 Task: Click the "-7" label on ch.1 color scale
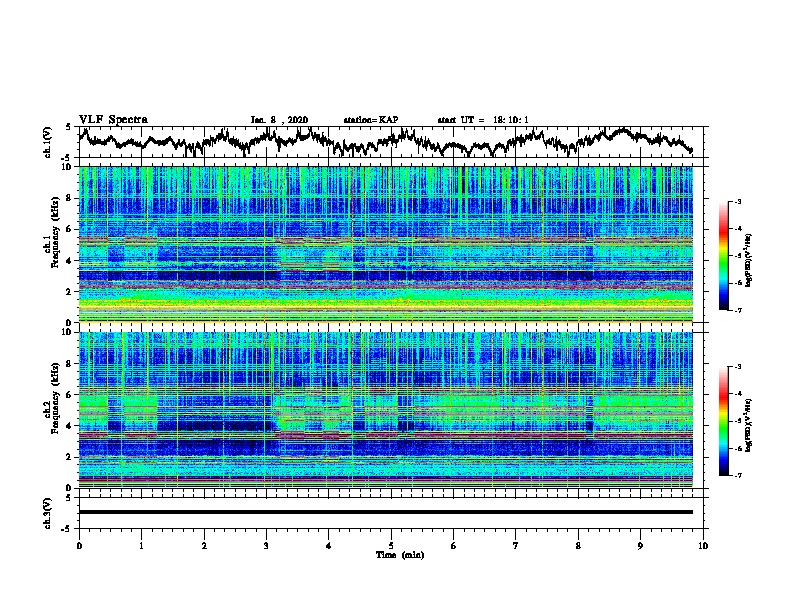point(738,310)
